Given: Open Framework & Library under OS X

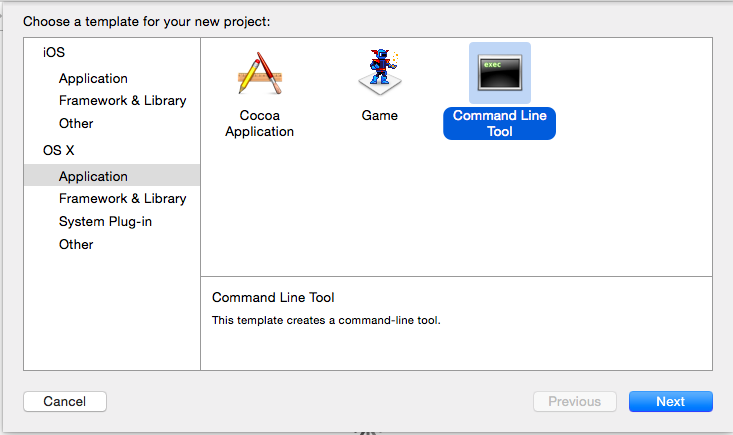Looking at the screenshot, I should click(122, 199).
